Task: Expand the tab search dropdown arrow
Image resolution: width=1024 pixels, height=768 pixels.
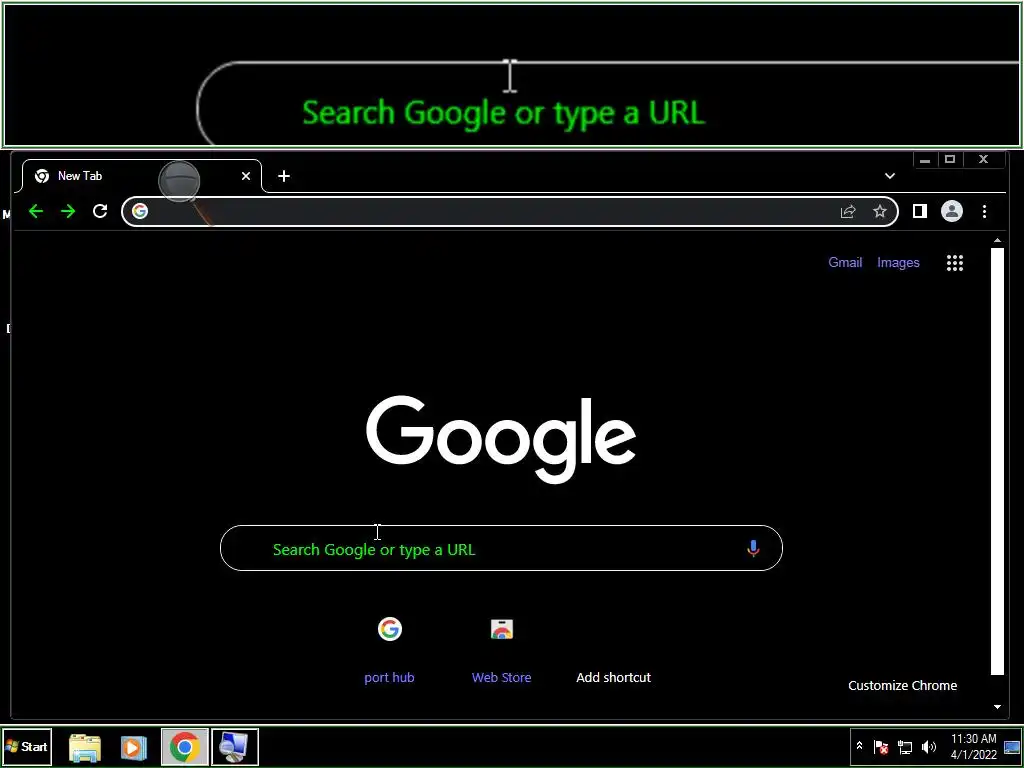Action: 889,176
